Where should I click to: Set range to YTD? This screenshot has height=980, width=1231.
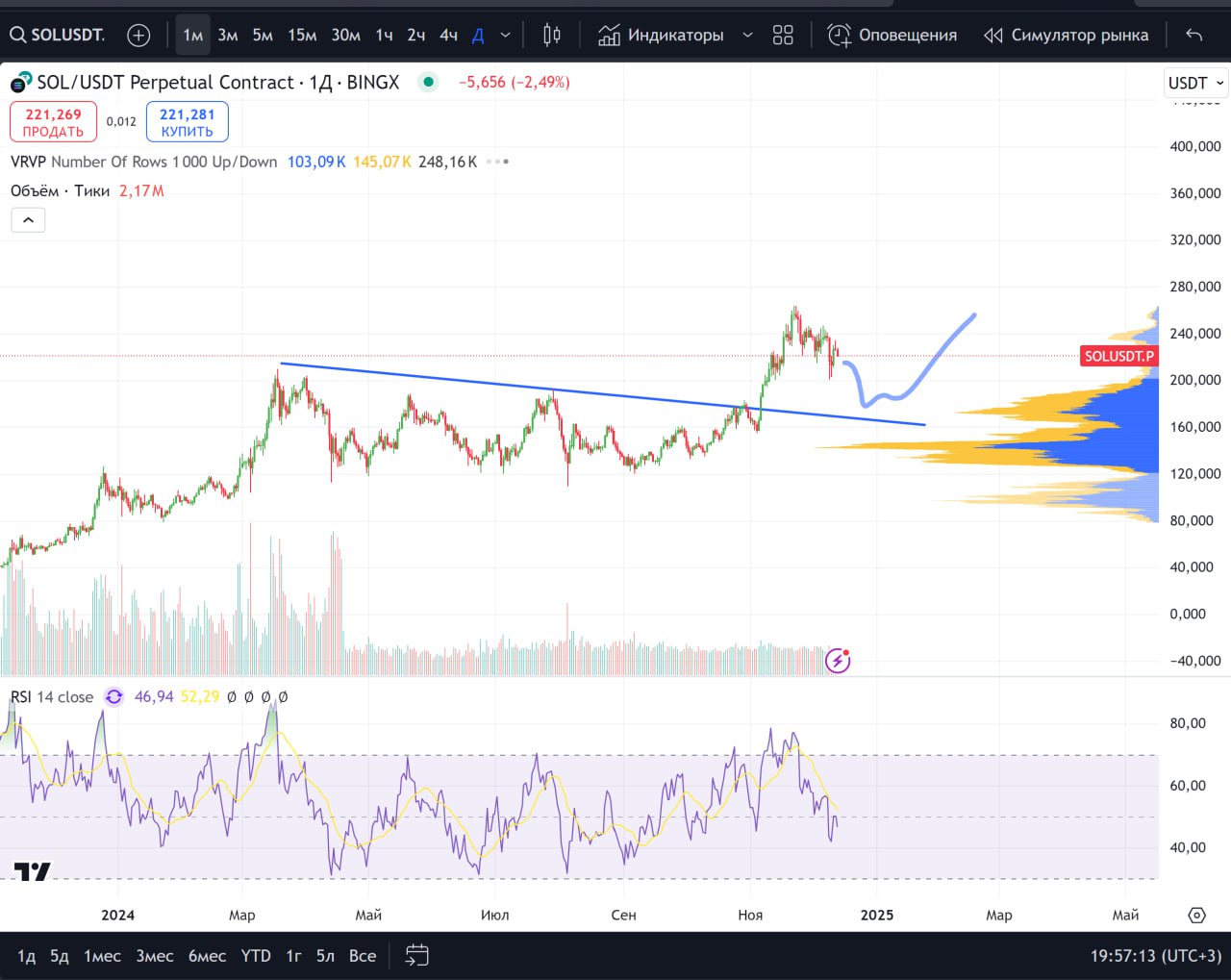(256, 956)
